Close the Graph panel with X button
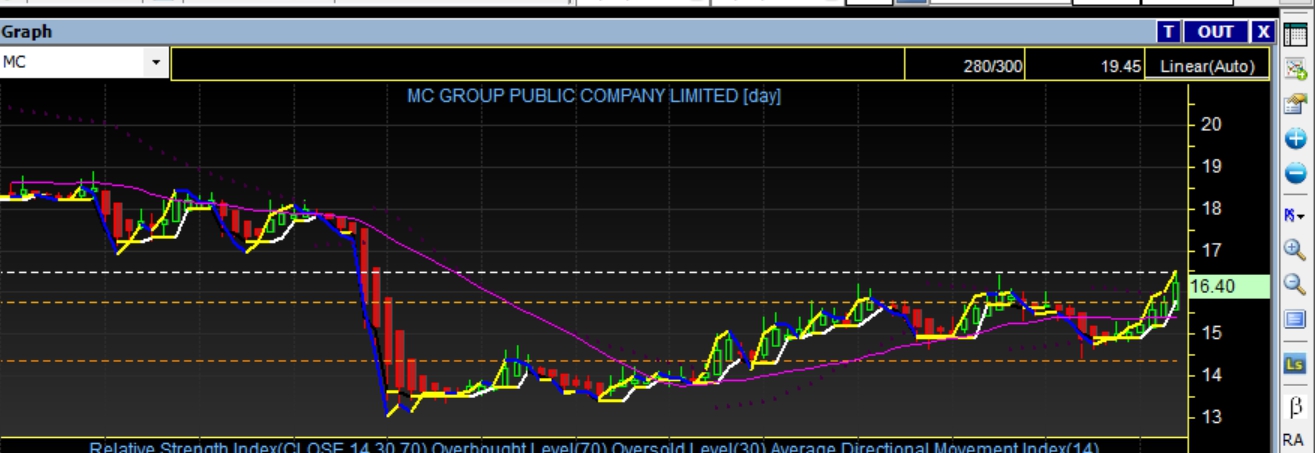Screen dimensions: 1315x453 [x=1263, y=31]
